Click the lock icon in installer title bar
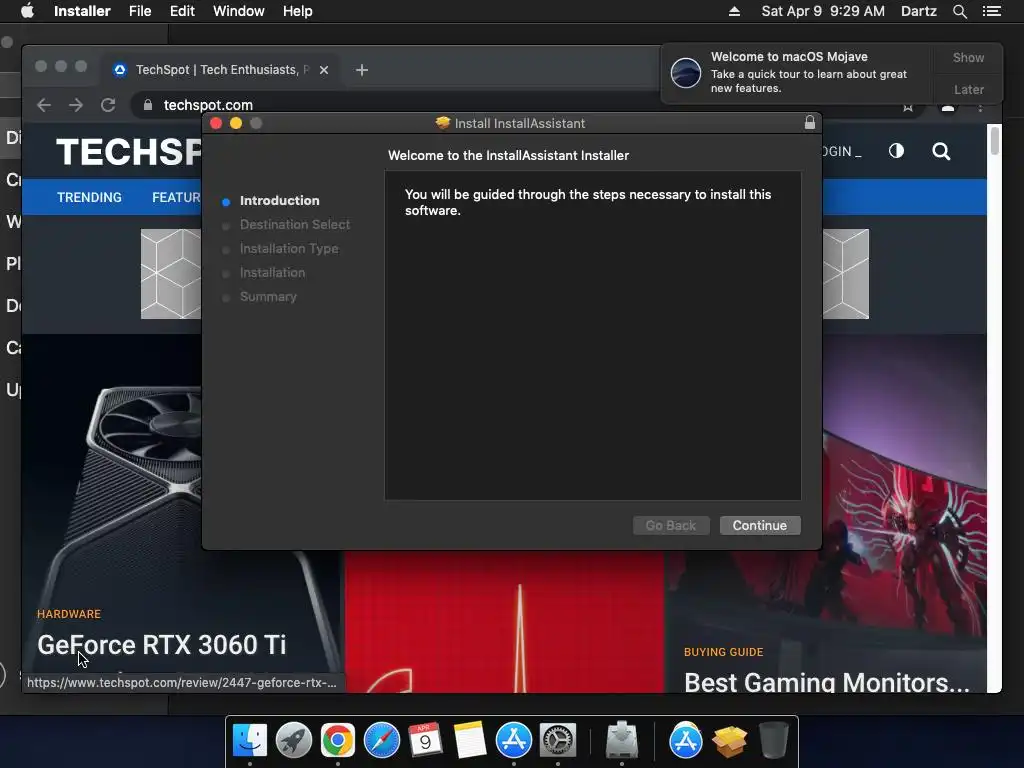 tap(810, 123)
